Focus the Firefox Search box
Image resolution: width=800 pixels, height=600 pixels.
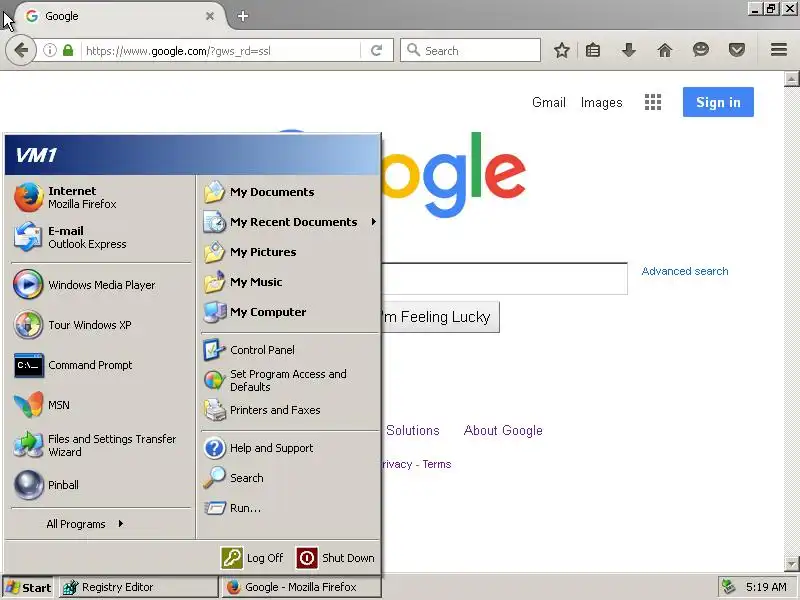coord(470,51)
